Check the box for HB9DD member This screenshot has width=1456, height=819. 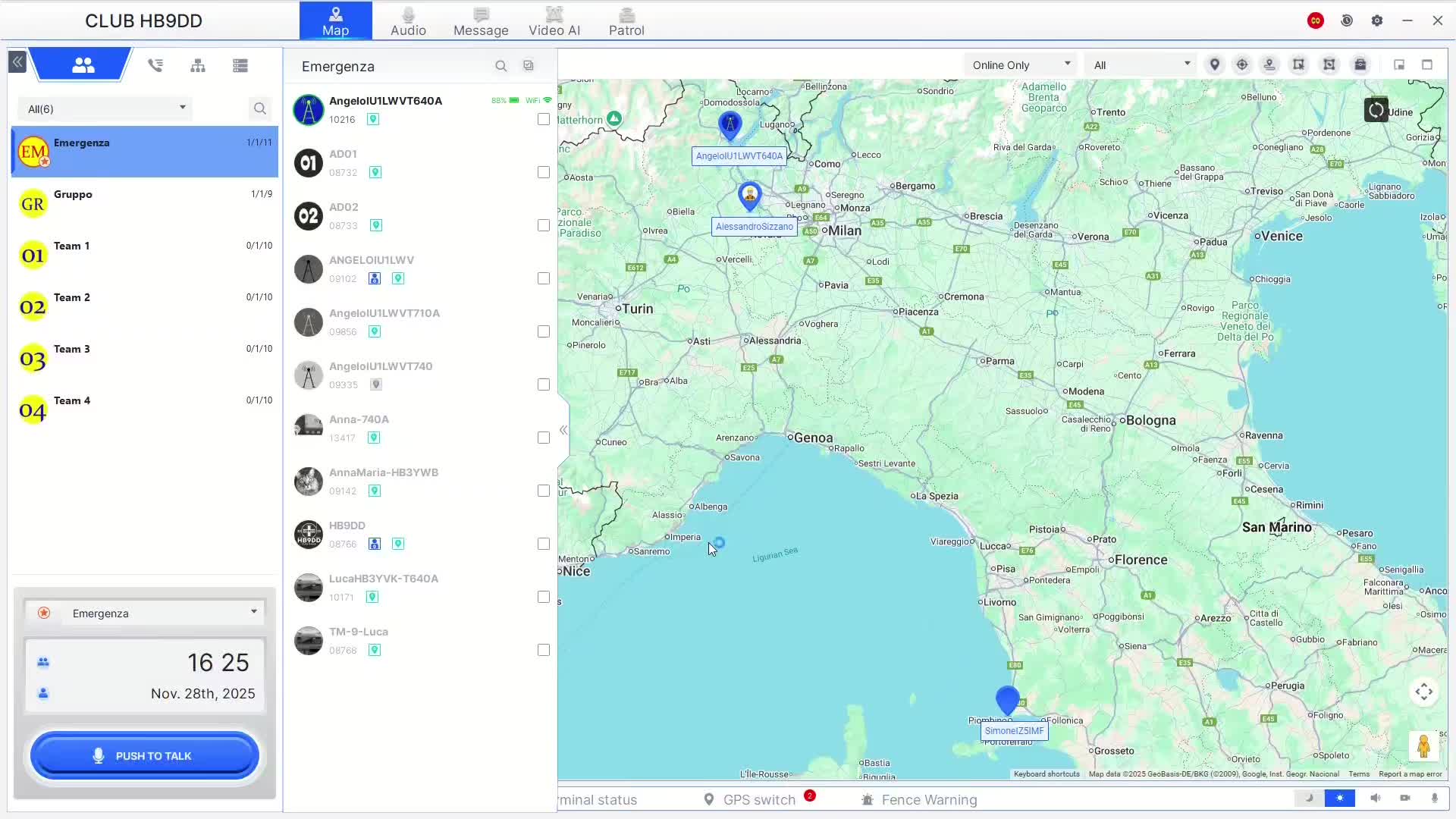pos(544,544)
